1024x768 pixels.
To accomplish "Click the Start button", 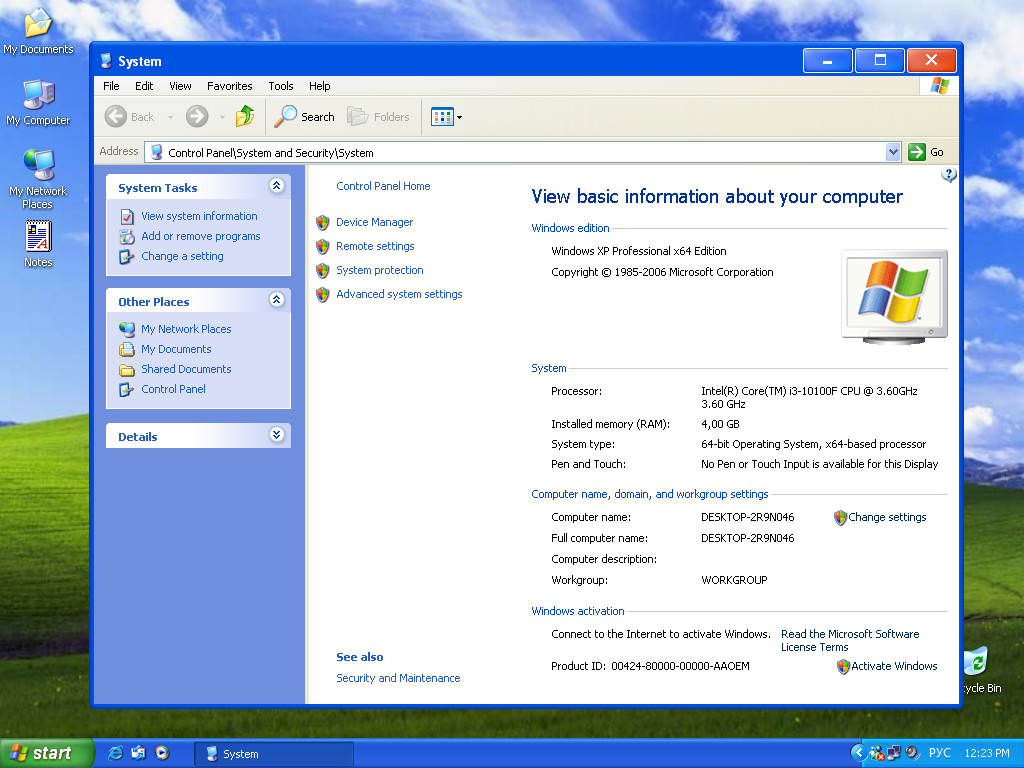I will click(x=46, y=754).
